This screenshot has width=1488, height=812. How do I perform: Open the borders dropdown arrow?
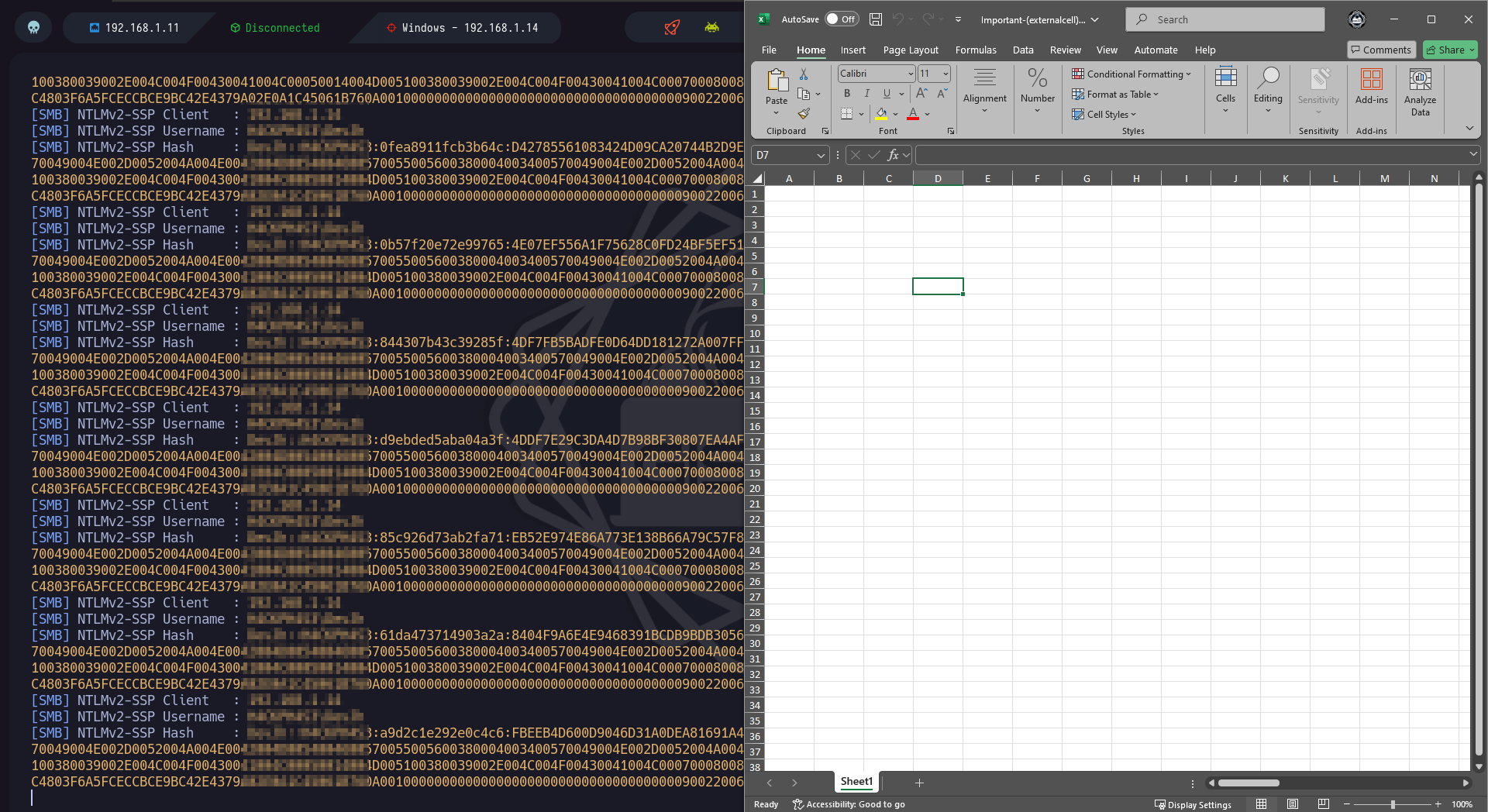(861, 115)
